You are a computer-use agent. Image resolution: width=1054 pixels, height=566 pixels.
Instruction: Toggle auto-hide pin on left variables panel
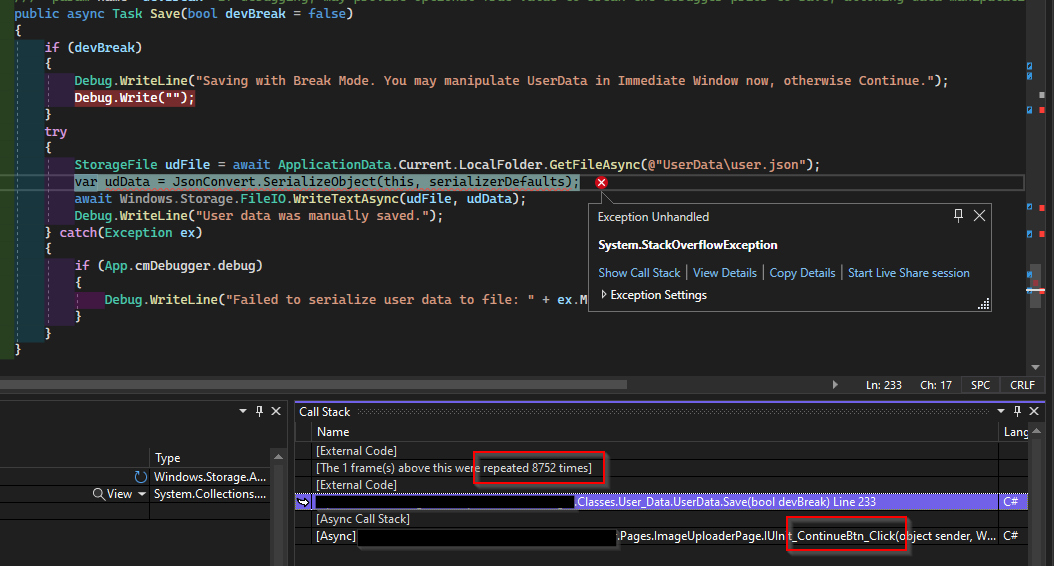click(260, 411)
